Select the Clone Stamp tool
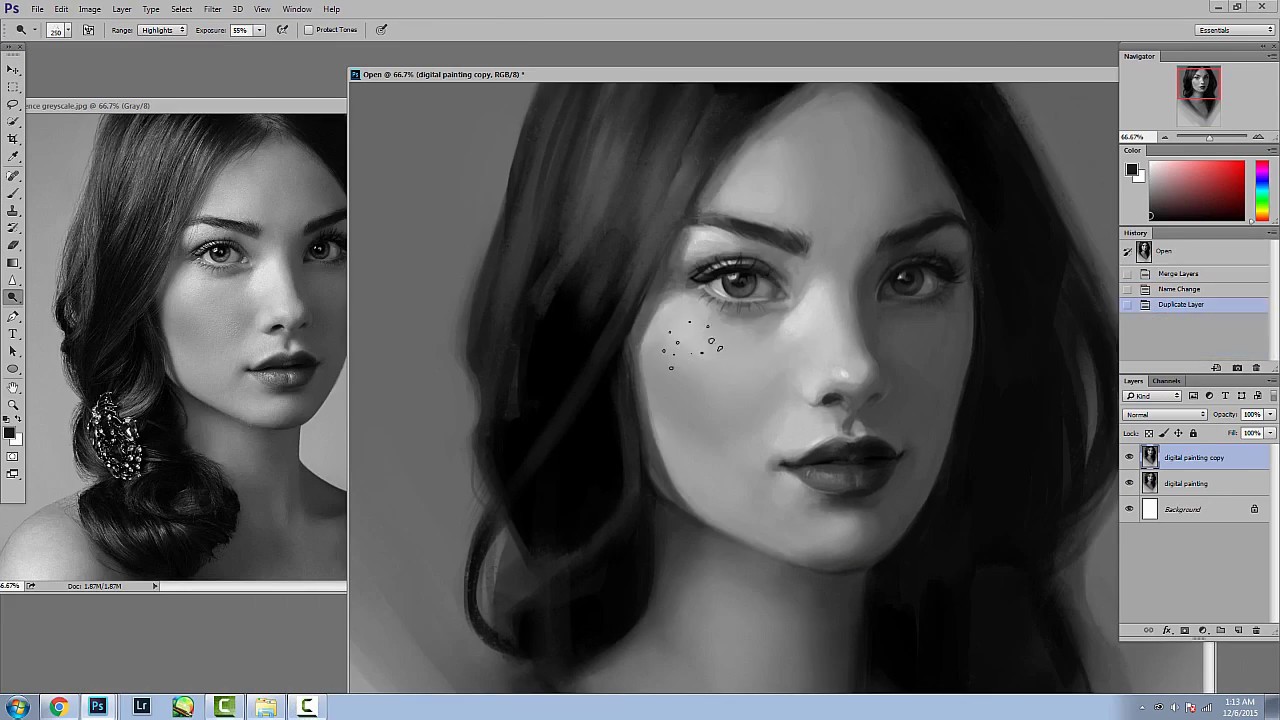Image resolution: width=1280 pixels, height=720 pixels. coord(13,211)
